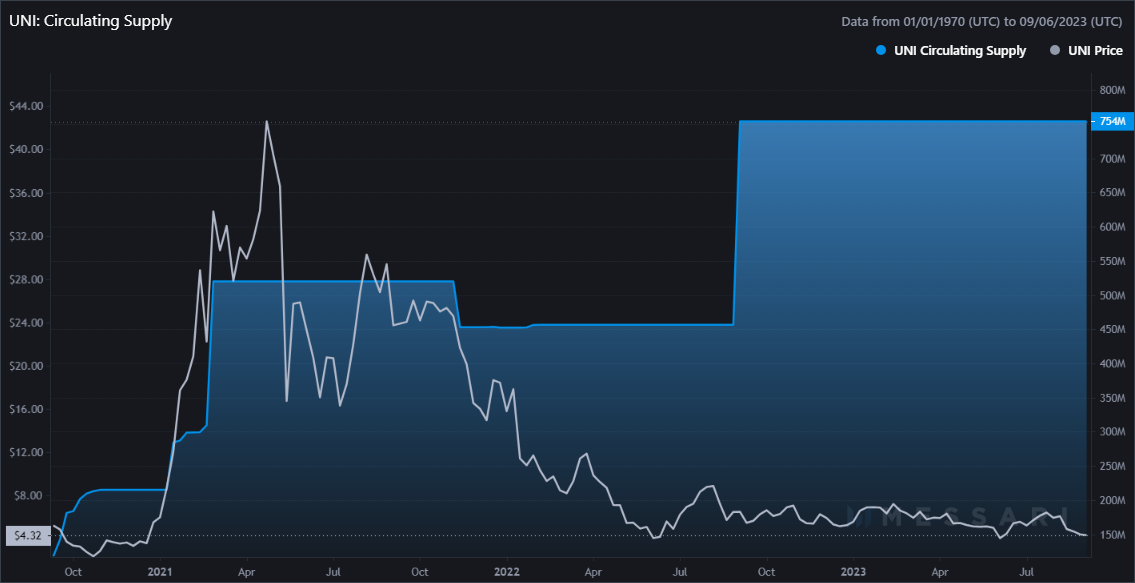Click the 300M supply axis label
This screenshot has height=583, width=1135.
coord(1113,432)
